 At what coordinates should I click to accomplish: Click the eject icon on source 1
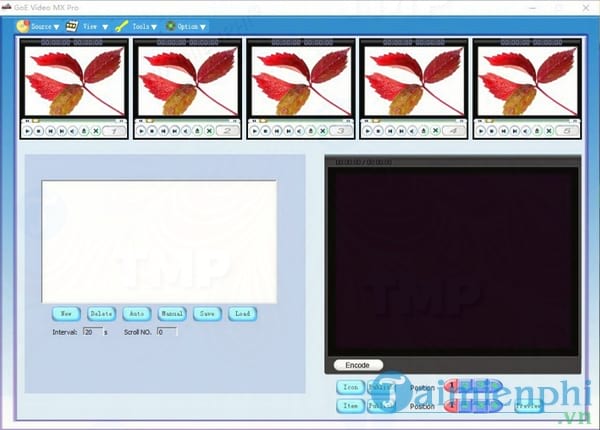pos(84,131)
